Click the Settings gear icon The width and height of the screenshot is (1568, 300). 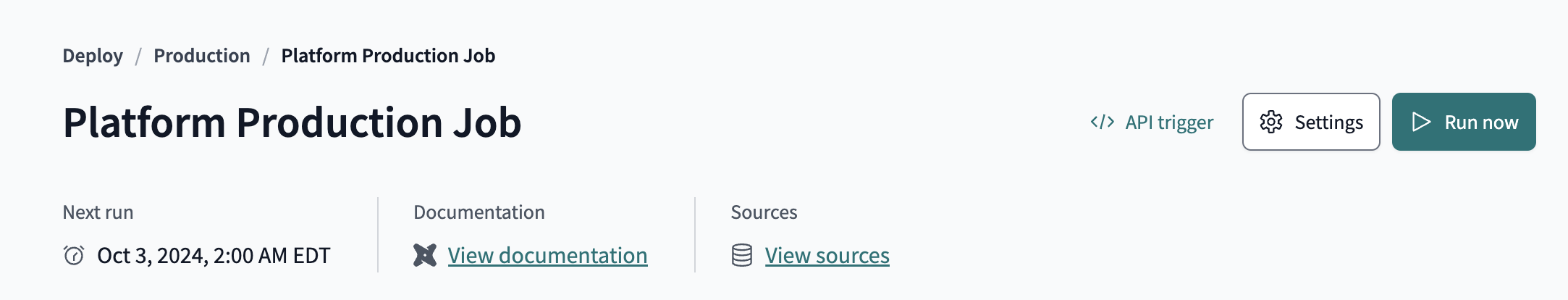pos(1271,122)
